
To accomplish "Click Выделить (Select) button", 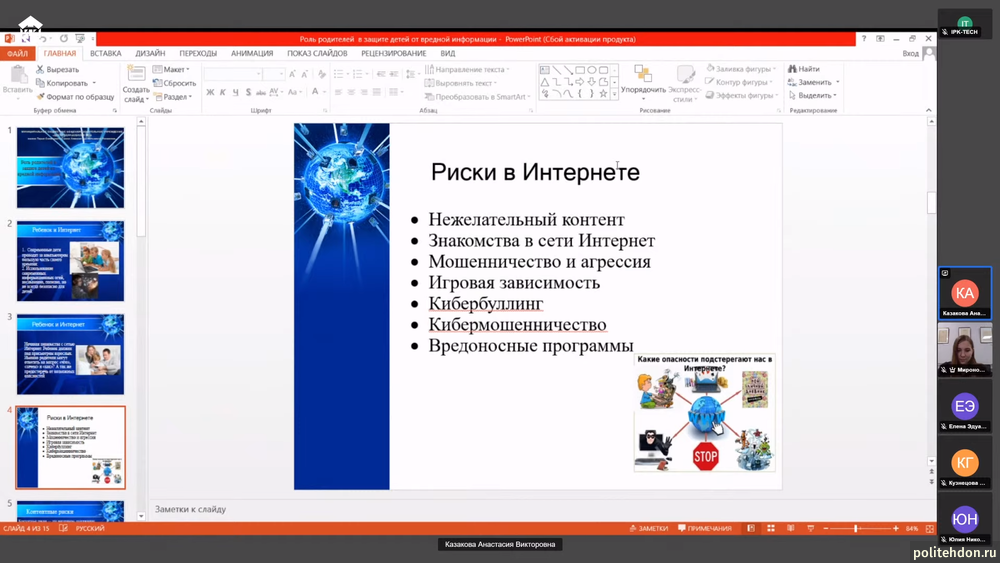I will 812,96.
